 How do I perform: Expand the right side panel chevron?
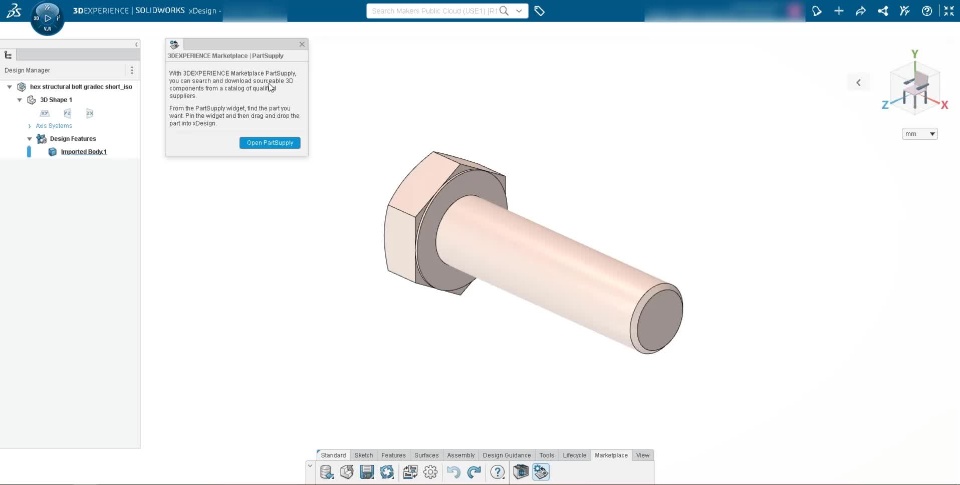pos(858,83)
